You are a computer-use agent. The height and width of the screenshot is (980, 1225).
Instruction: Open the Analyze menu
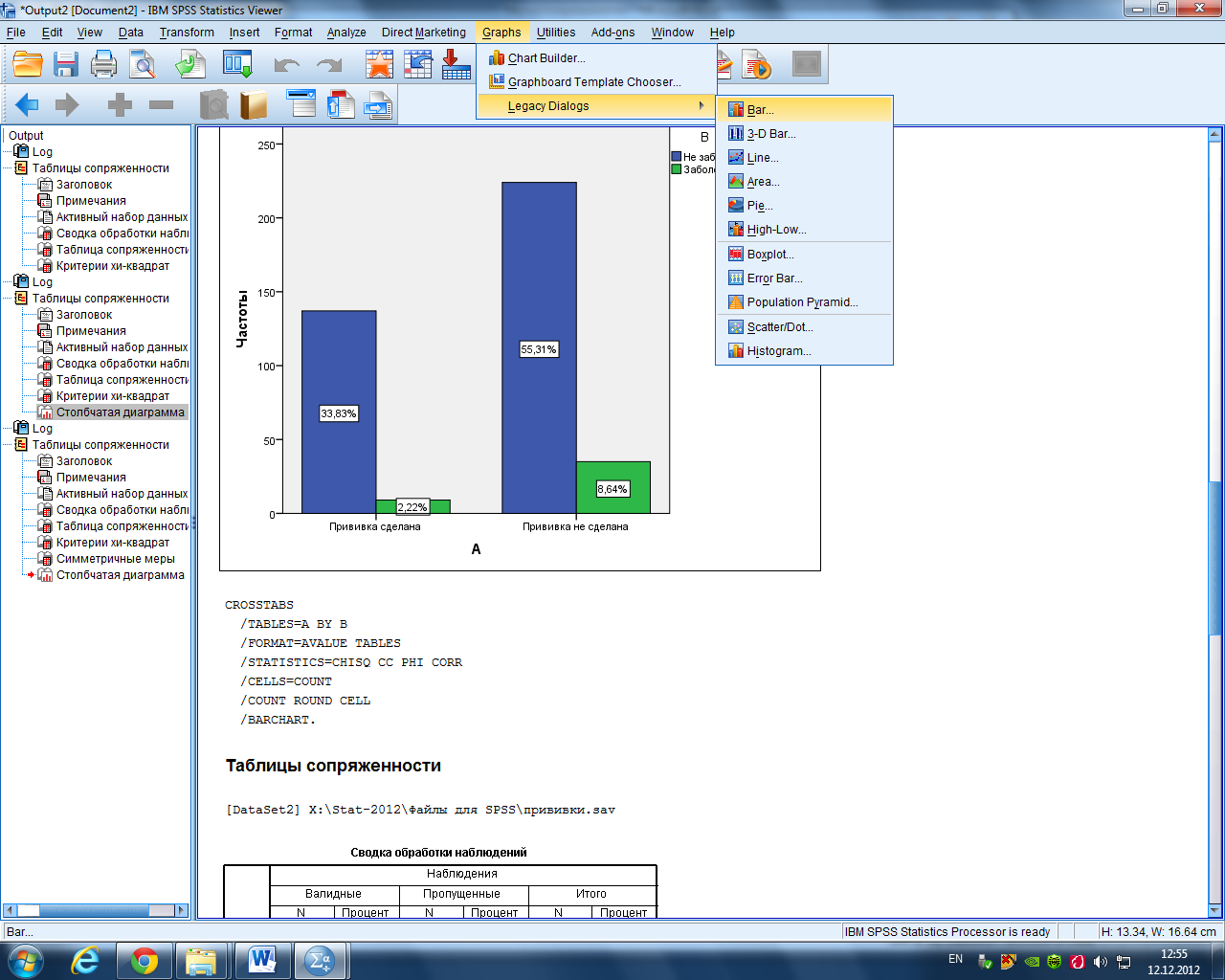point(346,33)
